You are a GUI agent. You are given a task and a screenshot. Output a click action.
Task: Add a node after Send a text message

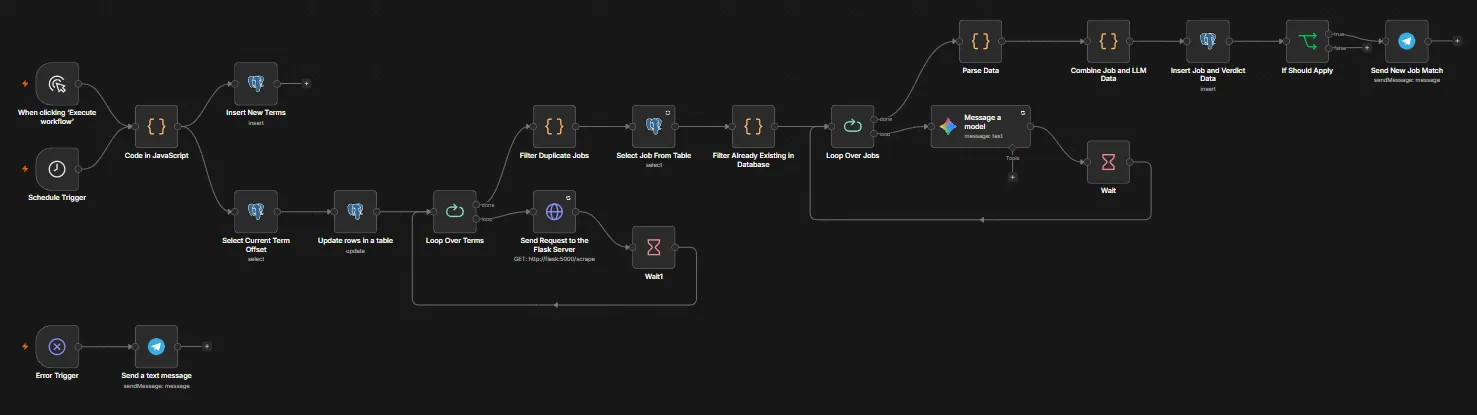[x=207, y=346]
